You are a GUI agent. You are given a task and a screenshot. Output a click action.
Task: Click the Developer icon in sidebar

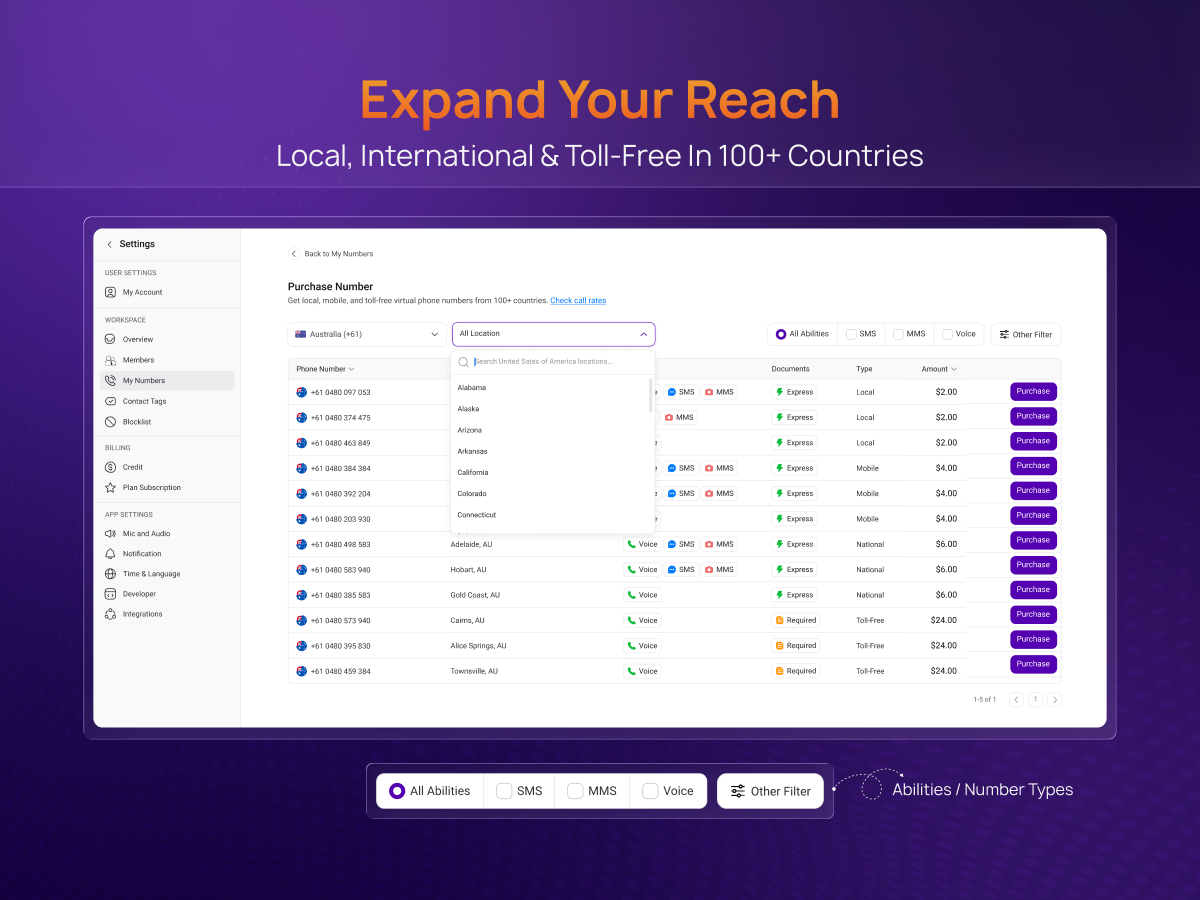coord(110,594)
